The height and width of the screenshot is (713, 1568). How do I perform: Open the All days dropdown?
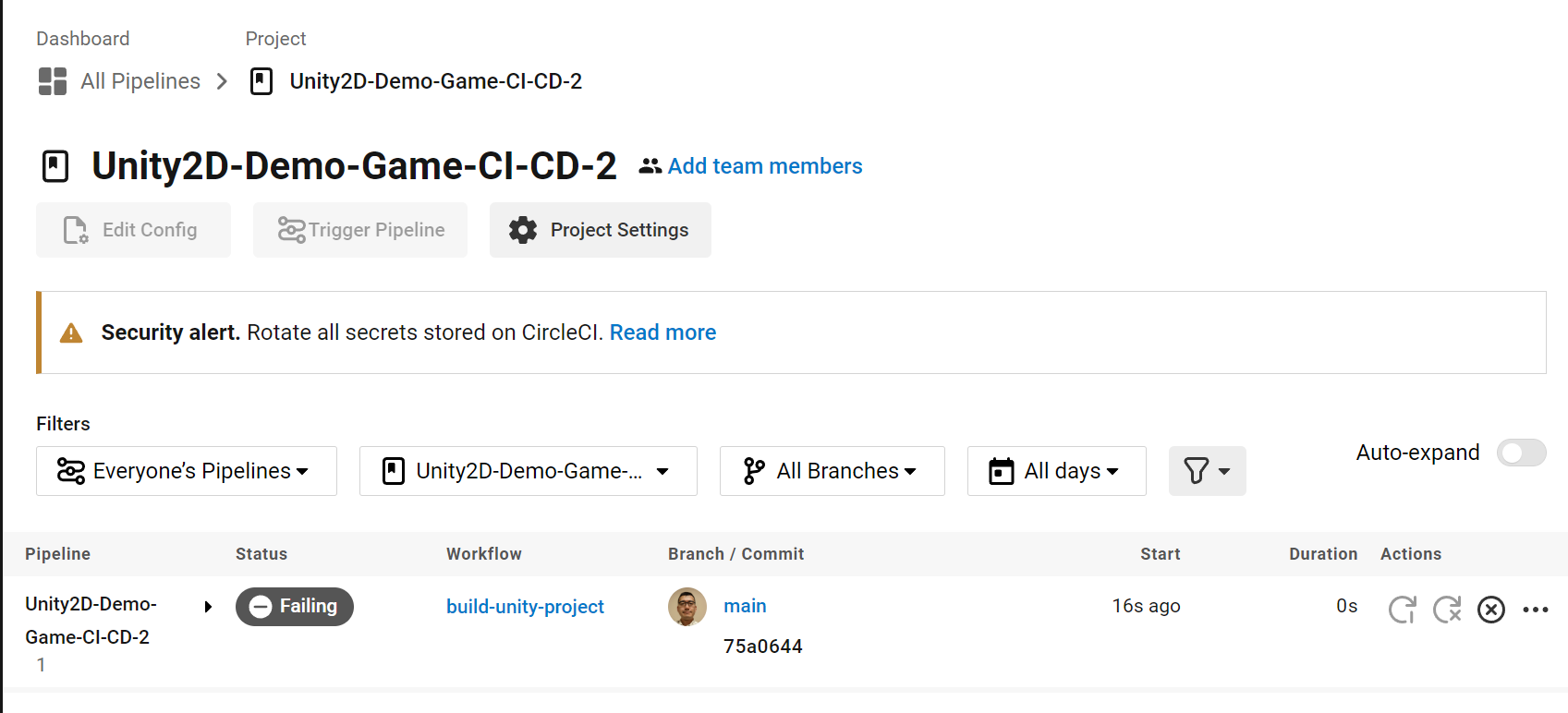(1056, 471)
